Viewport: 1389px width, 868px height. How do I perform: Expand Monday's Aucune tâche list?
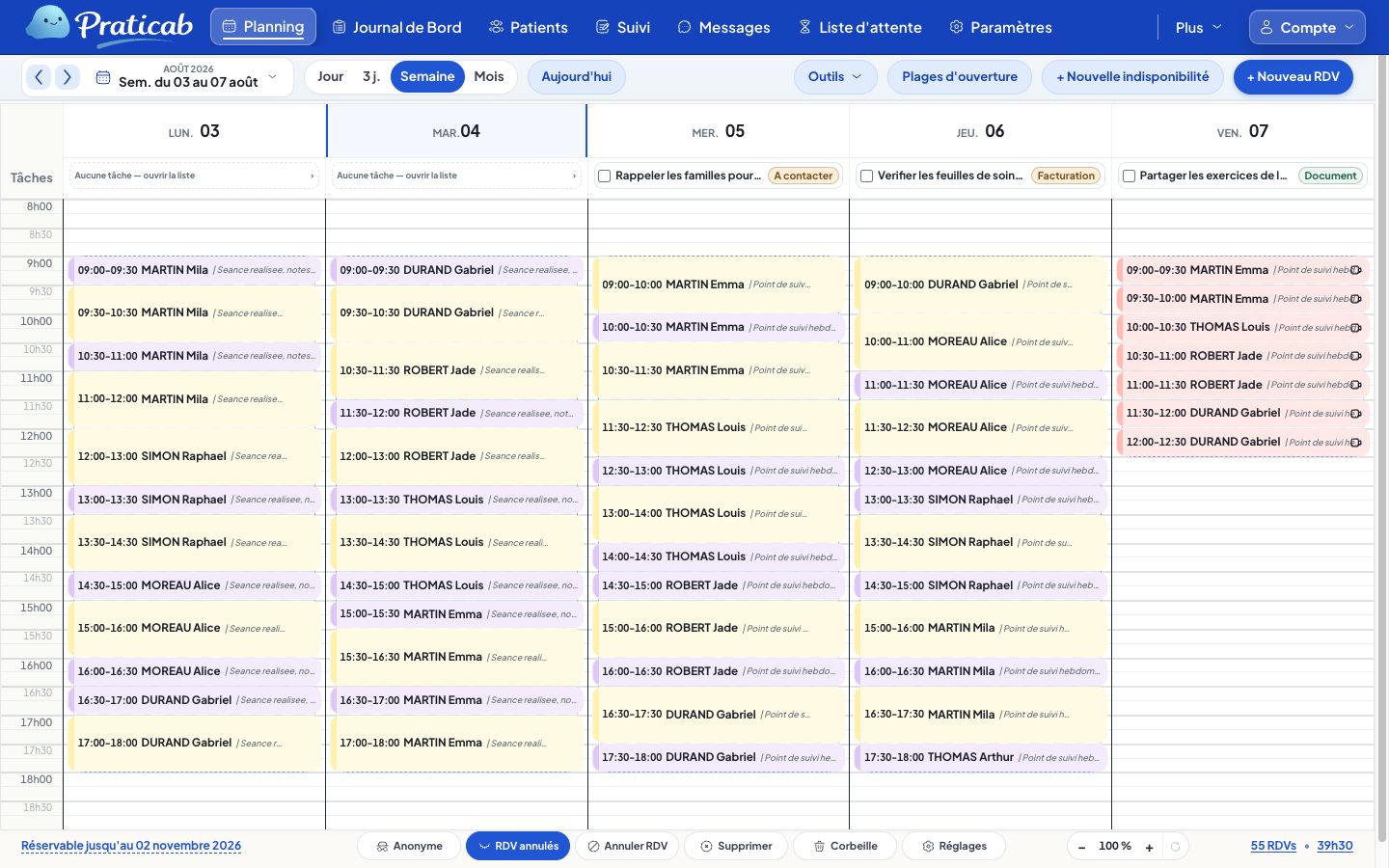194,176
